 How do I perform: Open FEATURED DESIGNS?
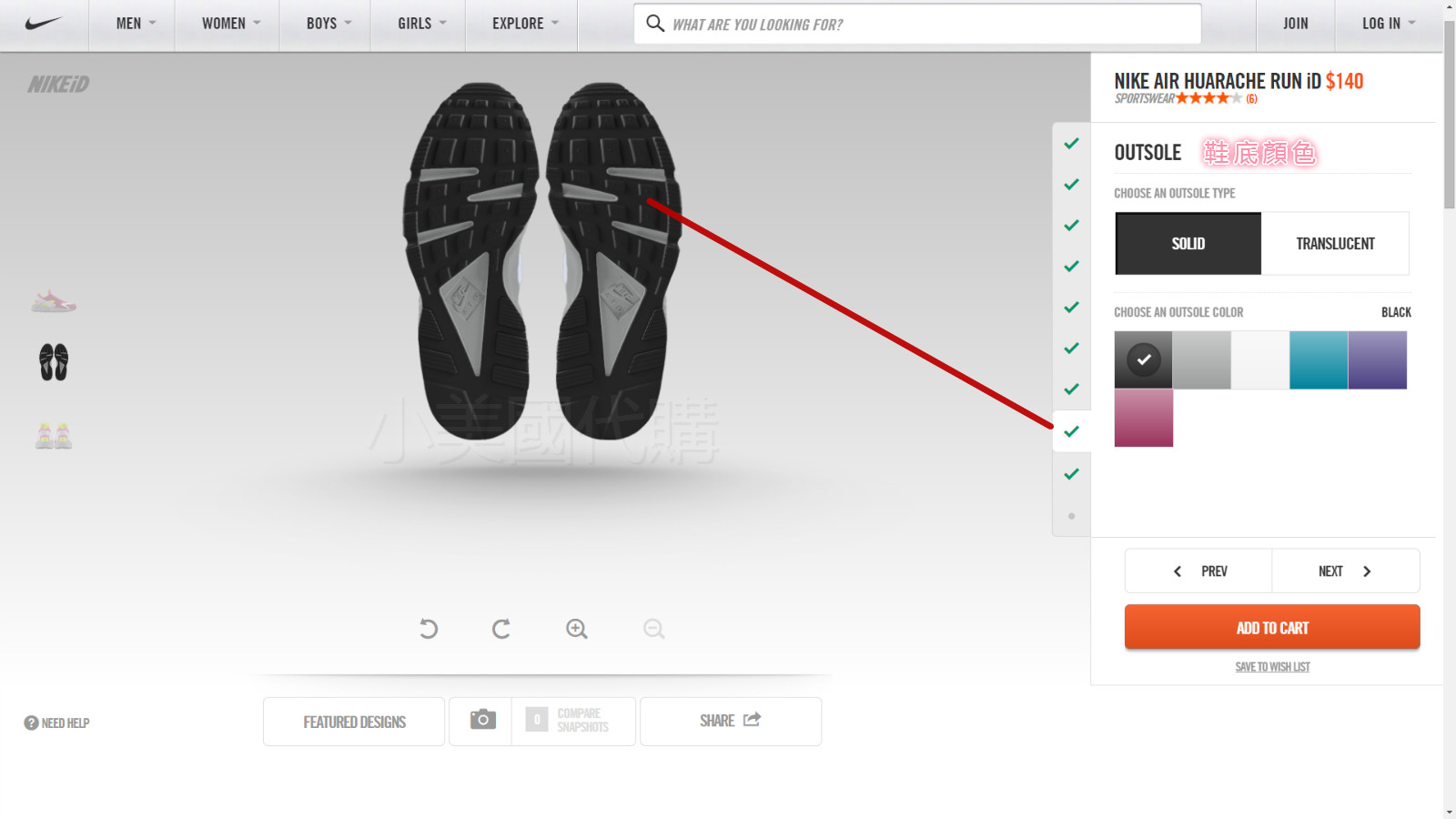(354, 722)
